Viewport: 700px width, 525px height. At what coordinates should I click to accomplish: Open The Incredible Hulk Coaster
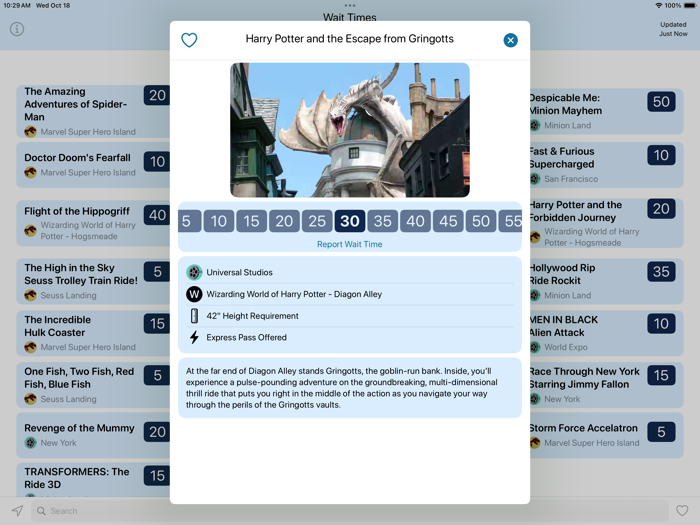click(93, 333)
